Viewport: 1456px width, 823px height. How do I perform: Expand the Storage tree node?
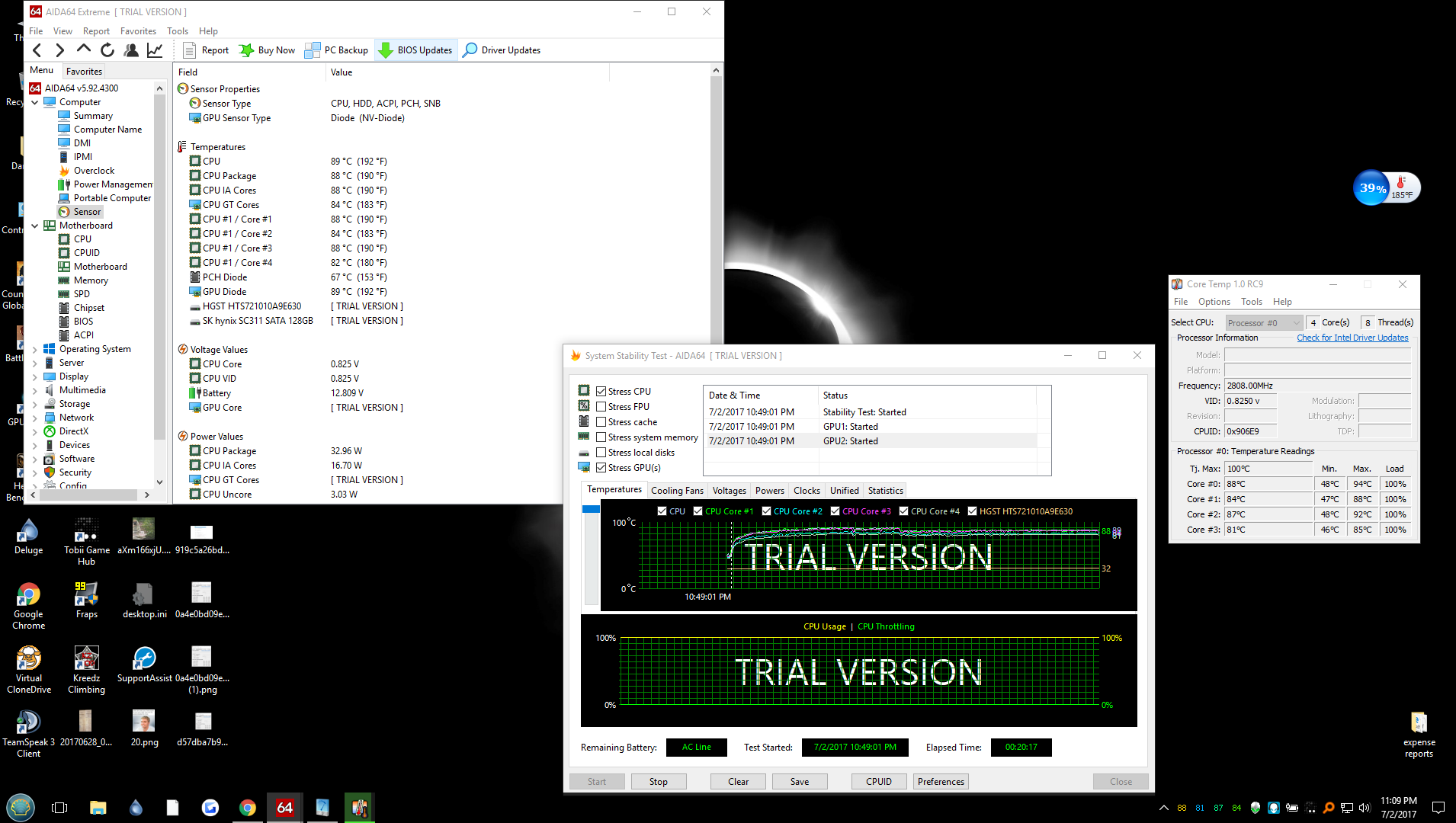(x=34, y=404)
